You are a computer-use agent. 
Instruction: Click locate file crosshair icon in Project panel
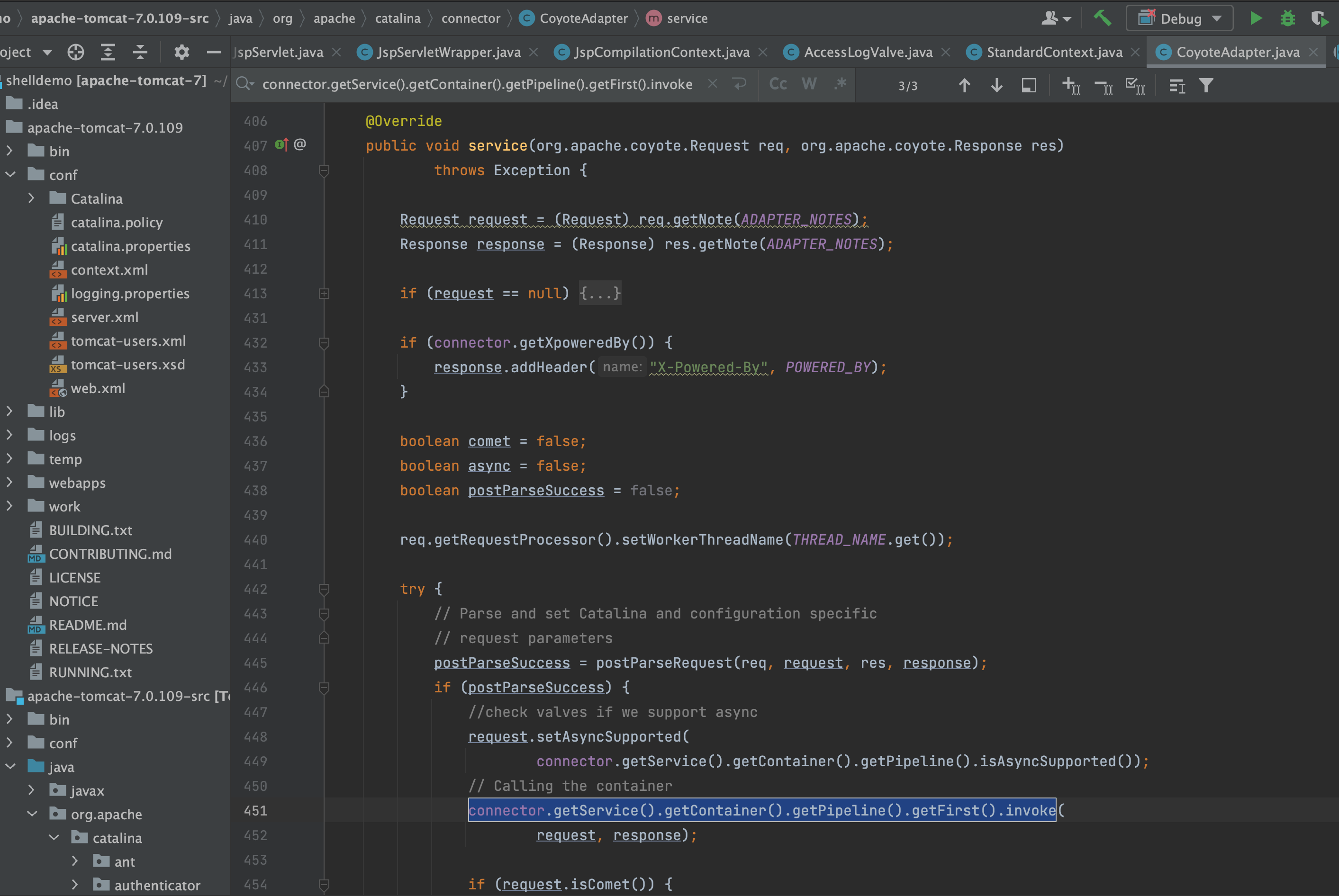click(x=75, y=52)
